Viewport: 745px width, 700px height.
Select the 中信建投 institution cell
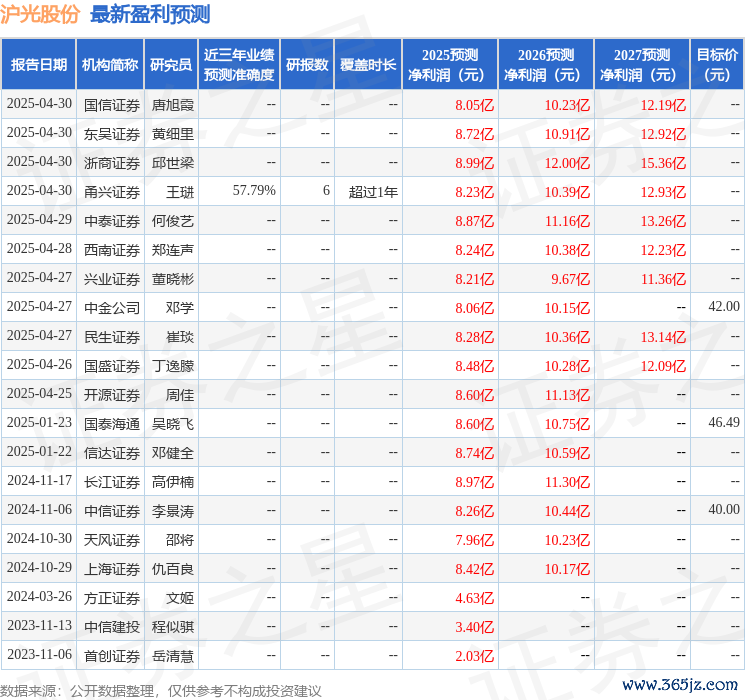coord(112,627)
